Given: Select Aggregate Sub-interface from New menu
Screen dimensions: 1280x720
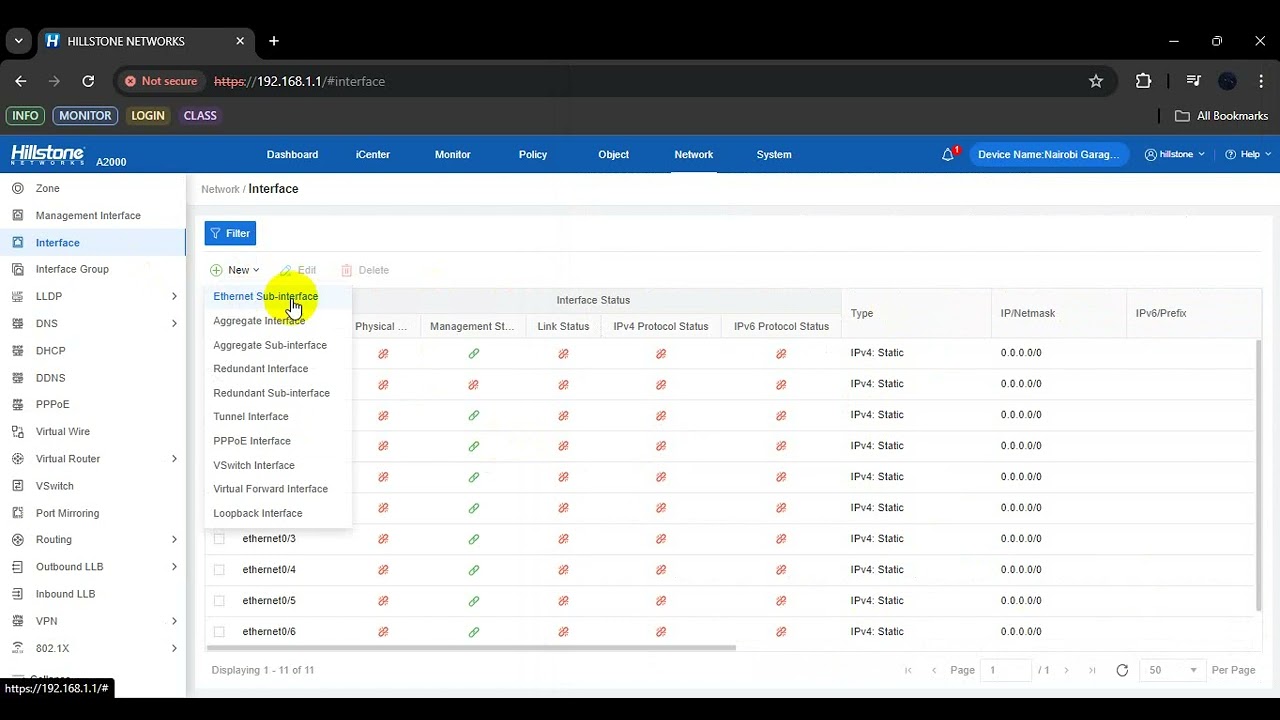Looking at the screenshot, I should click(270, 345).
